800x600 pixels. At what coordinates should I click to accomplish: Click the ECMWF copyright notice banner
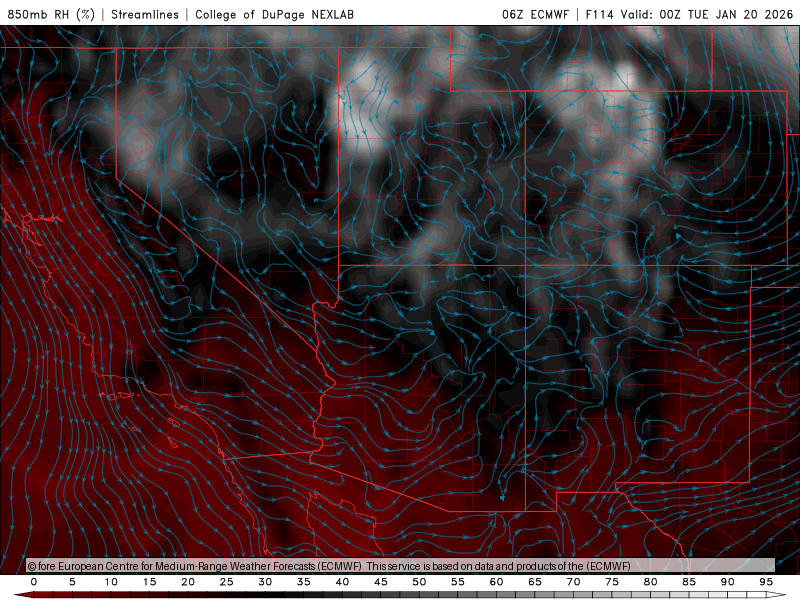coord(401,565)
